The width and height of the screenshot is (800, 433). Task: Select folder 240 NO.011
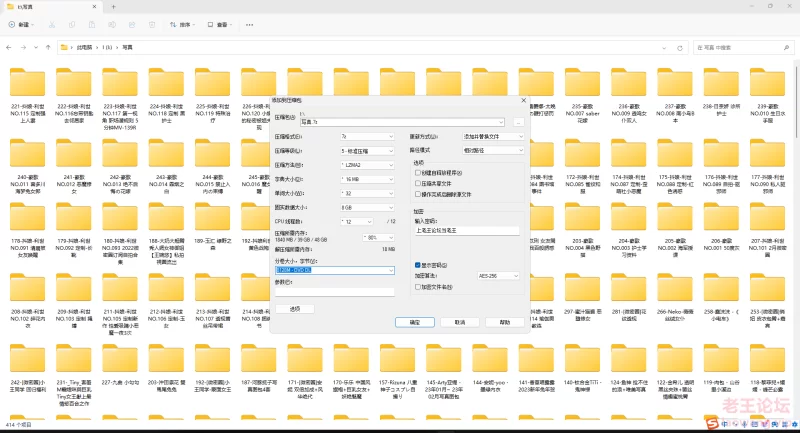pos(28,166)
